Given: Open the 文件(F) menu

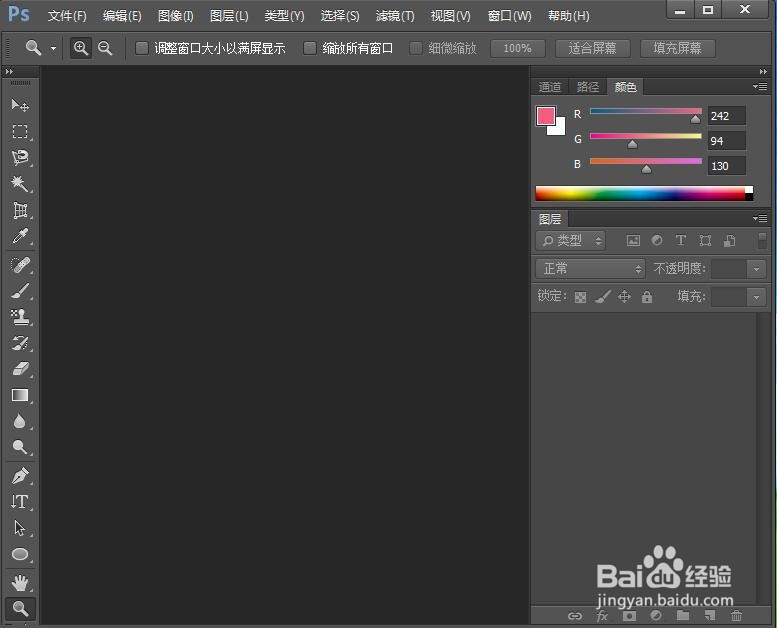Looking at the screenshot, I should pos(67,16).
